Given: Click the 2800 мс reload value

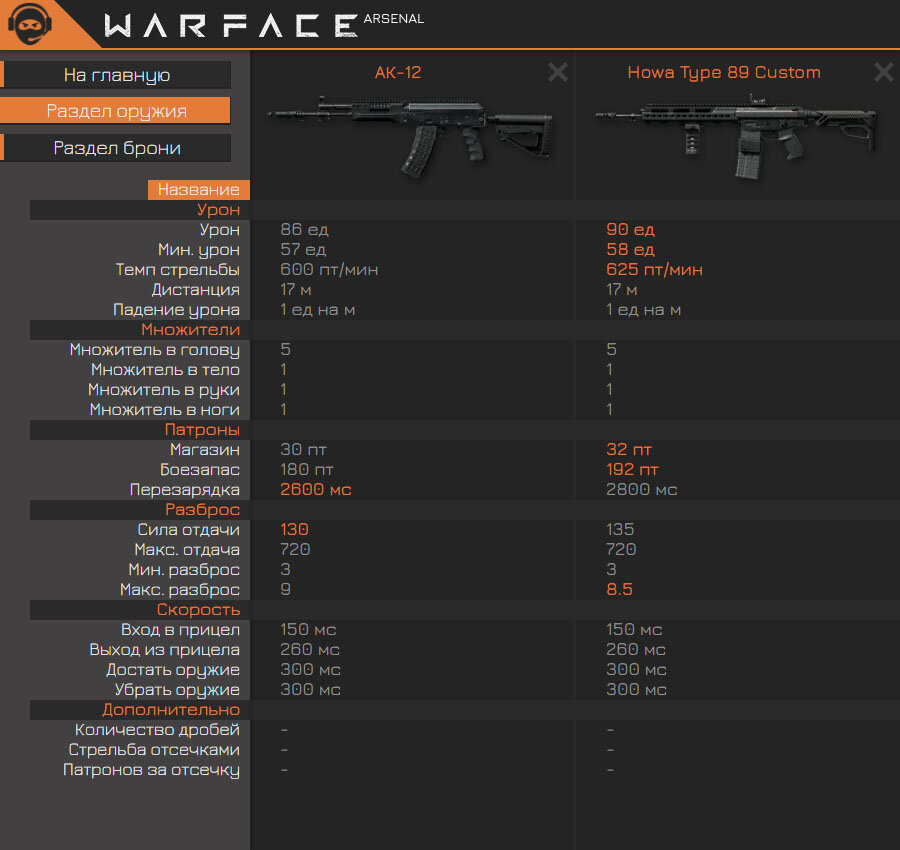Looking at the screenshot, I should 642,490.
